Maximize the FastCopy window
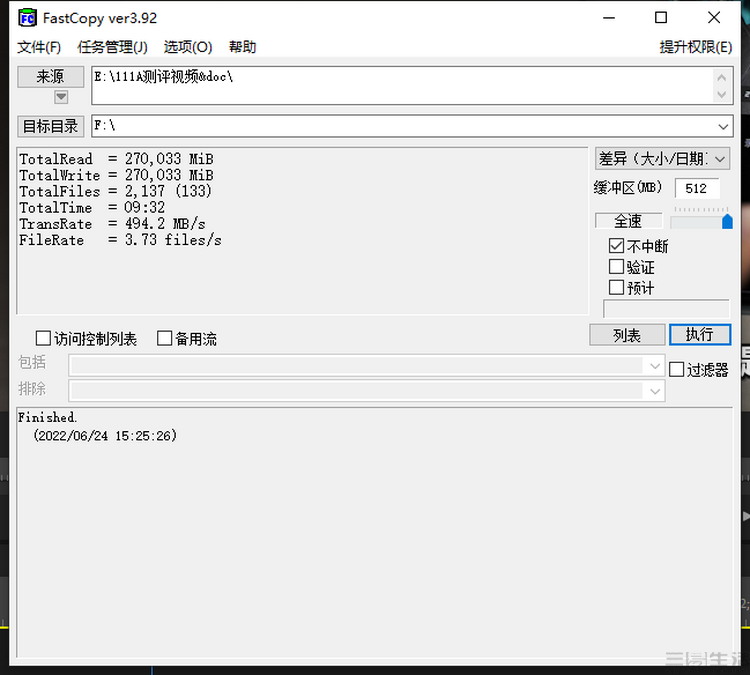This screenshot has width=750, height=675. coord(661,18)
